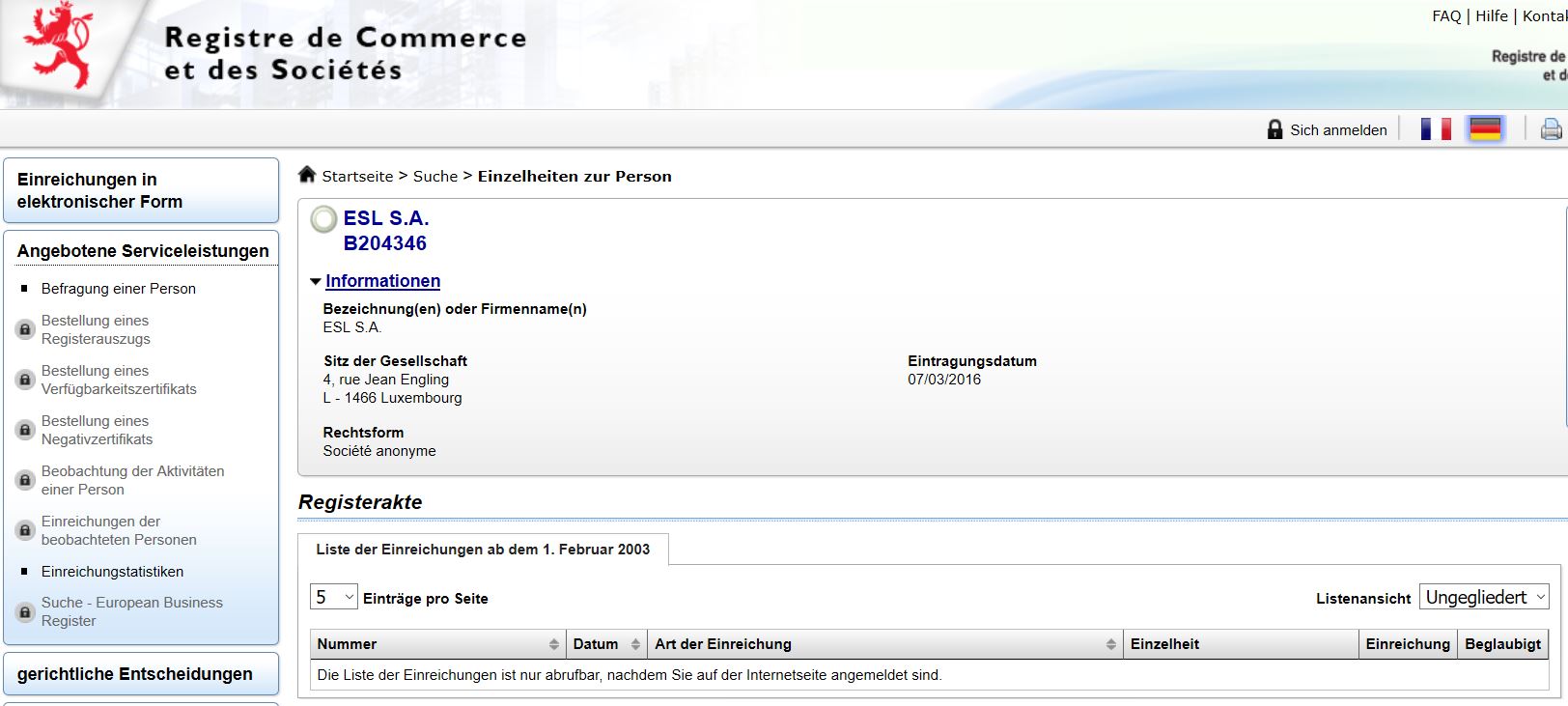Open Einreichungen in elektronischer Form menu

coord(141,190)
